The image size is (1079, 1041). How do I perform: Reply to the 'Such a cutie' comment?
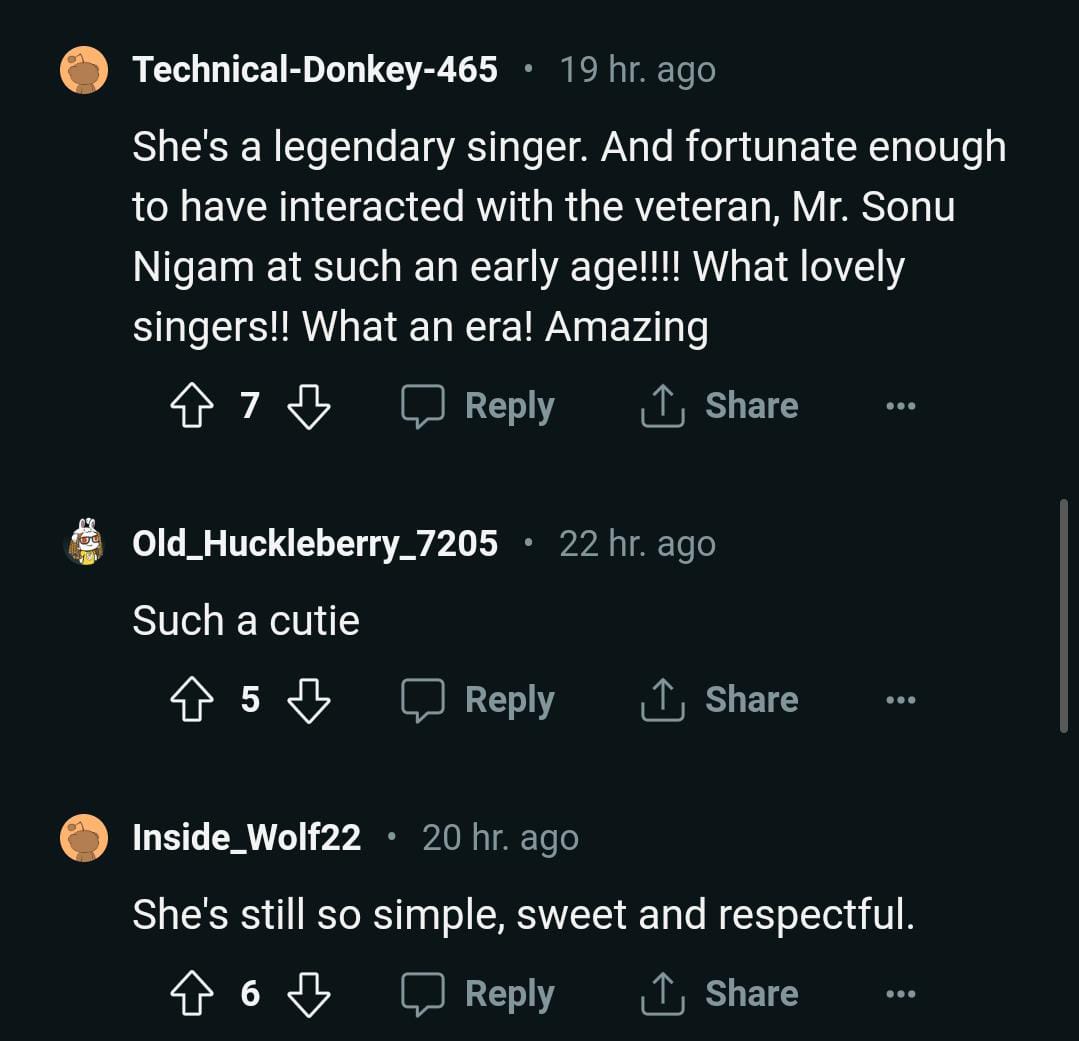[478, 700]
